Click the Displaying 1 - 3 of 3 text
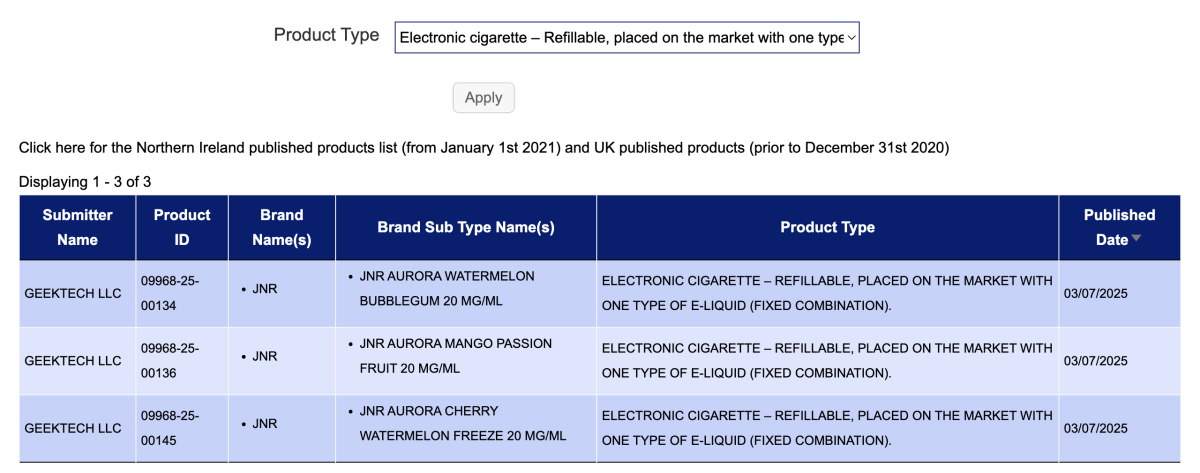This screenshot has height=473, width=1200. tap(85, 182)
